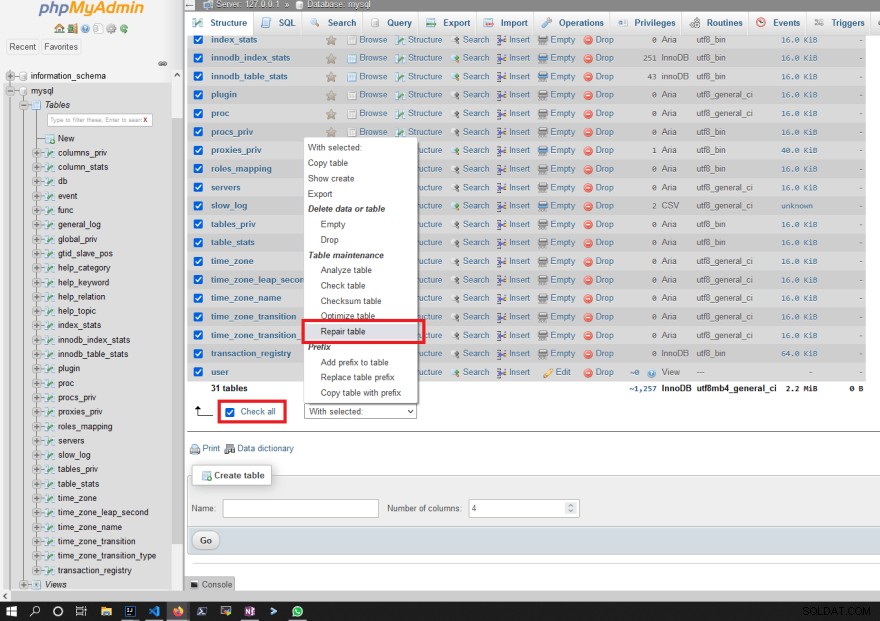Uncheck the proxies_priv table checkbox
This screenshot has width=880, height=621.
198,150
